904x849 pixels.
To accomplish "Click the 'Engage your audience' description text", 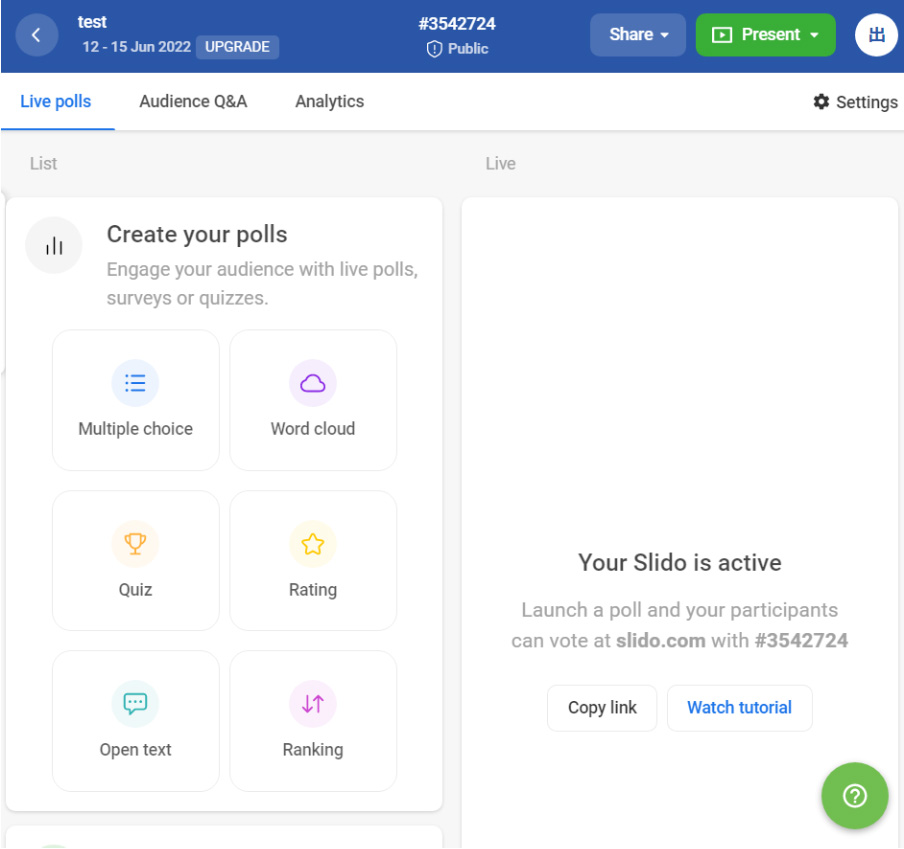I will 262,284.
